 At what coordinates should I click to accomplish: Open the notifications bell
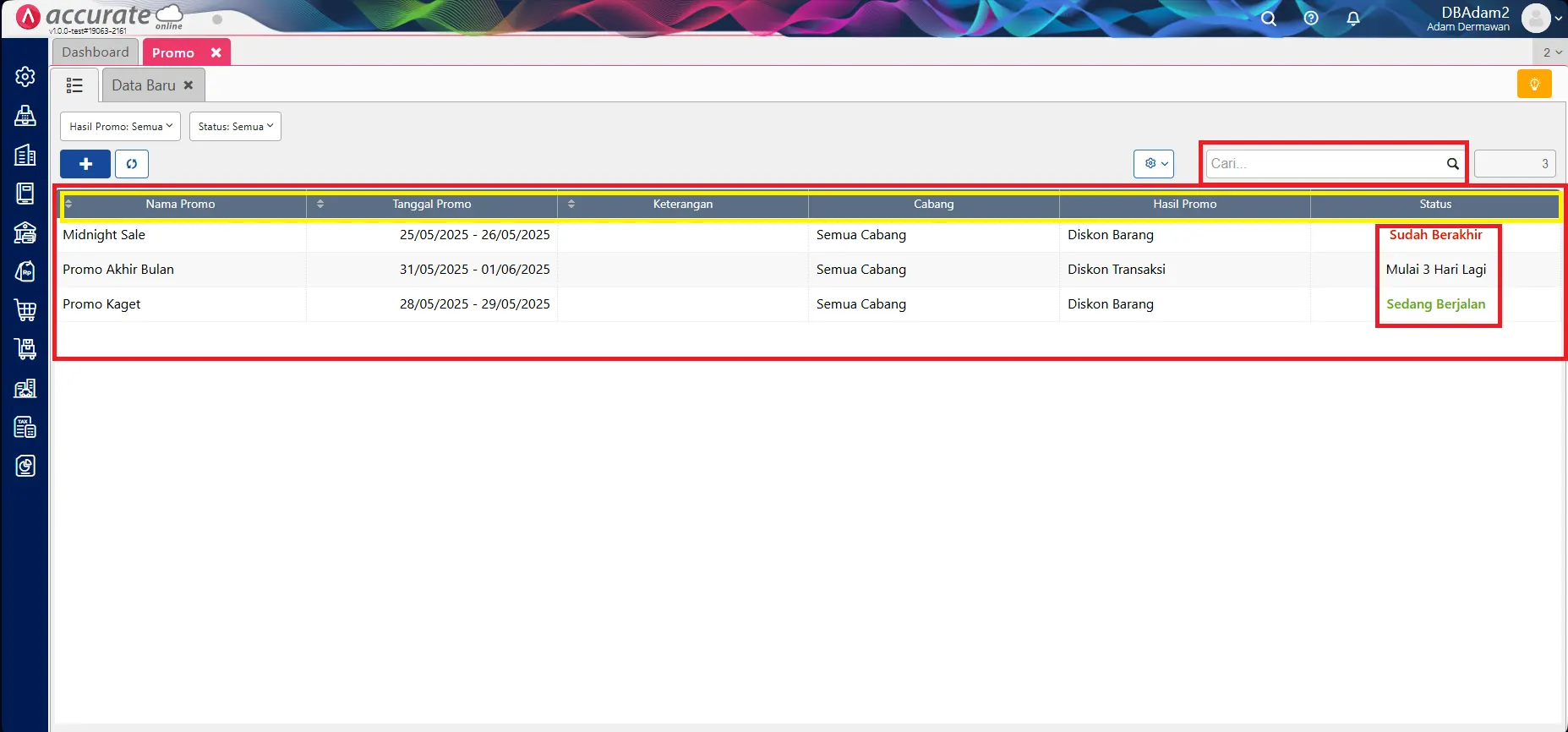pos(1353,19)
